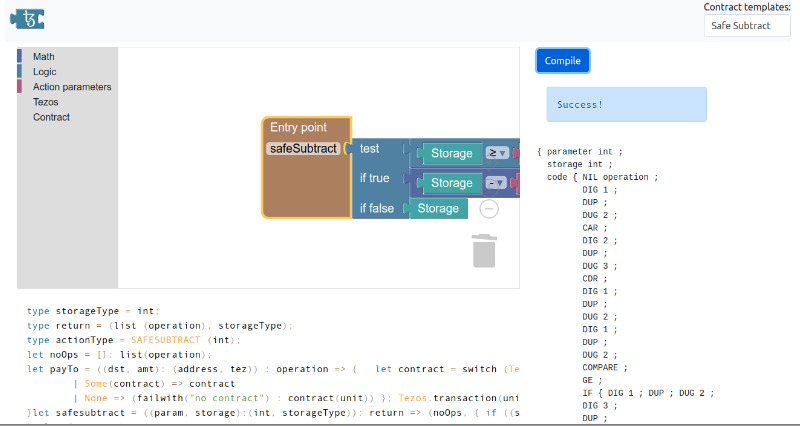800x426 pixels.
Task: Open the Contract block category
Action: coord(51,117)
